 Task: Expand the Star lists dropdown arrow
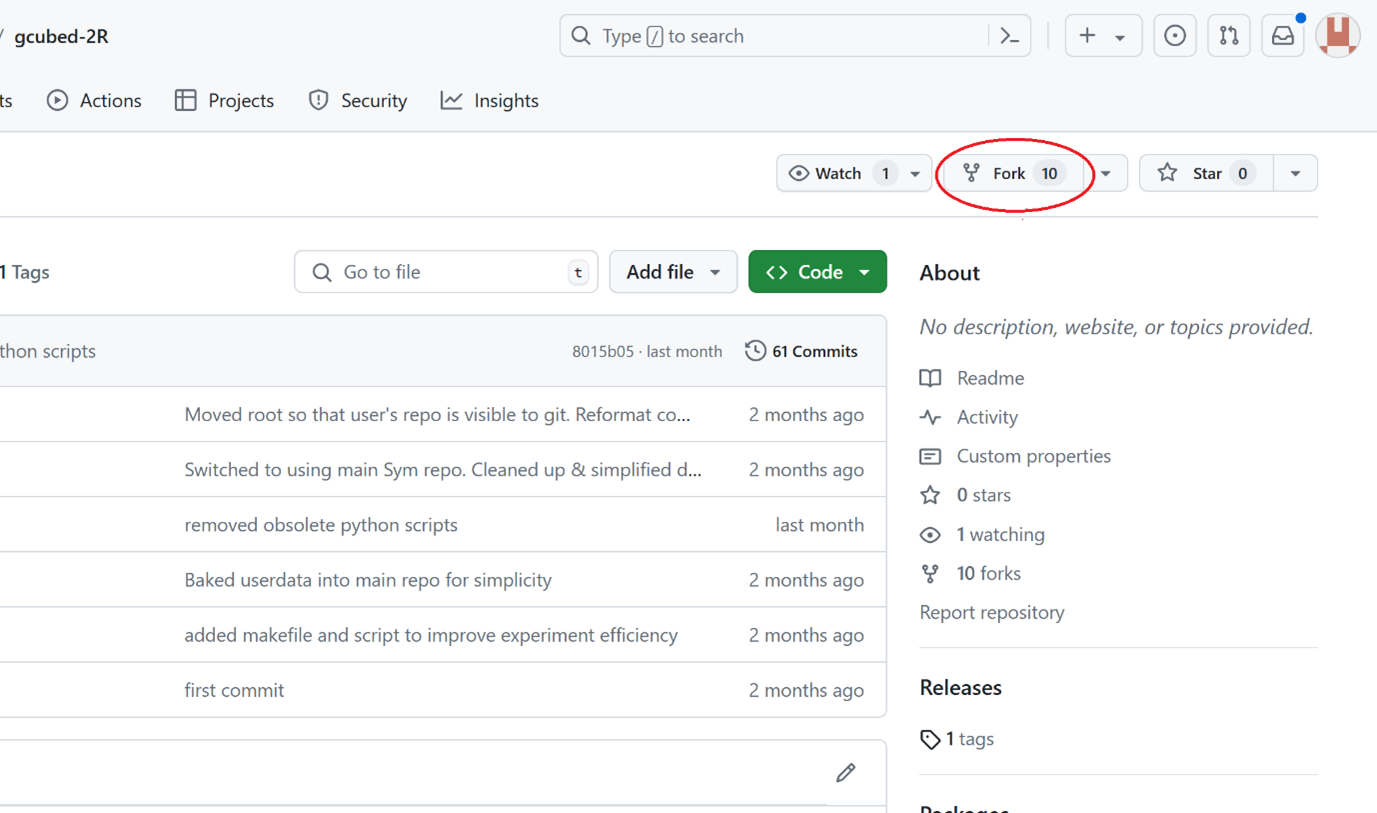[1295, 174]
